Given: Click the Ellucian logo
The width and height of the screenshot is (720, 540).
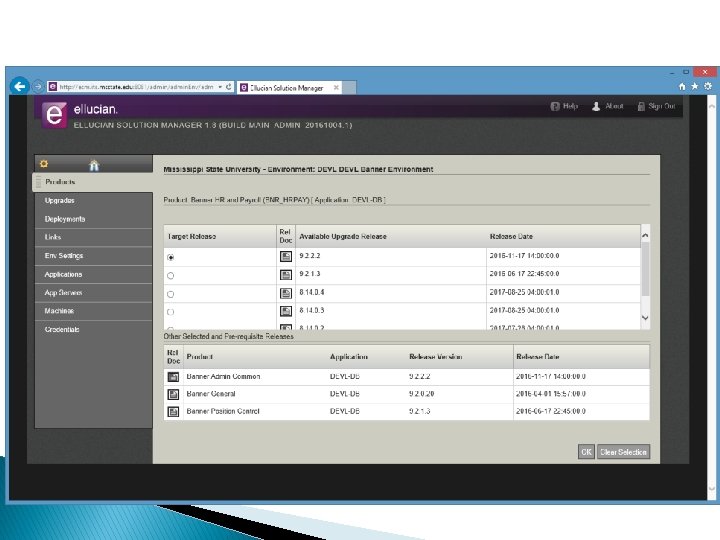Looking at the screenshot, I should (54, 114).
